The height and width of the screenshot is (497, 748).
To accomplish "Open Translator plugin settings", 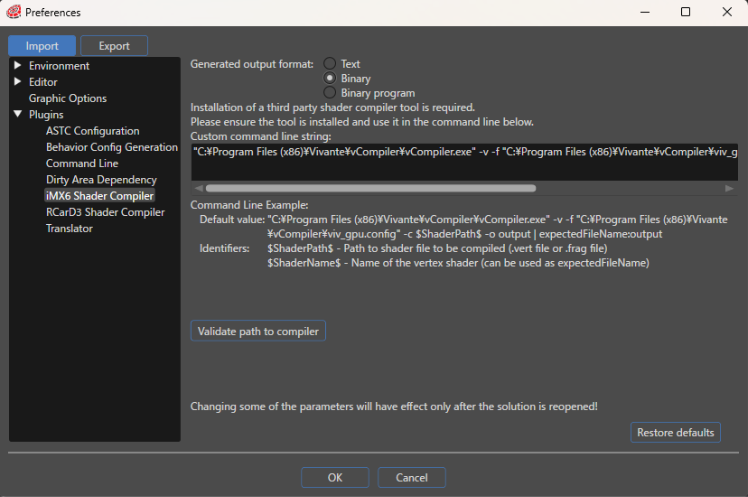I will point(69,228).
